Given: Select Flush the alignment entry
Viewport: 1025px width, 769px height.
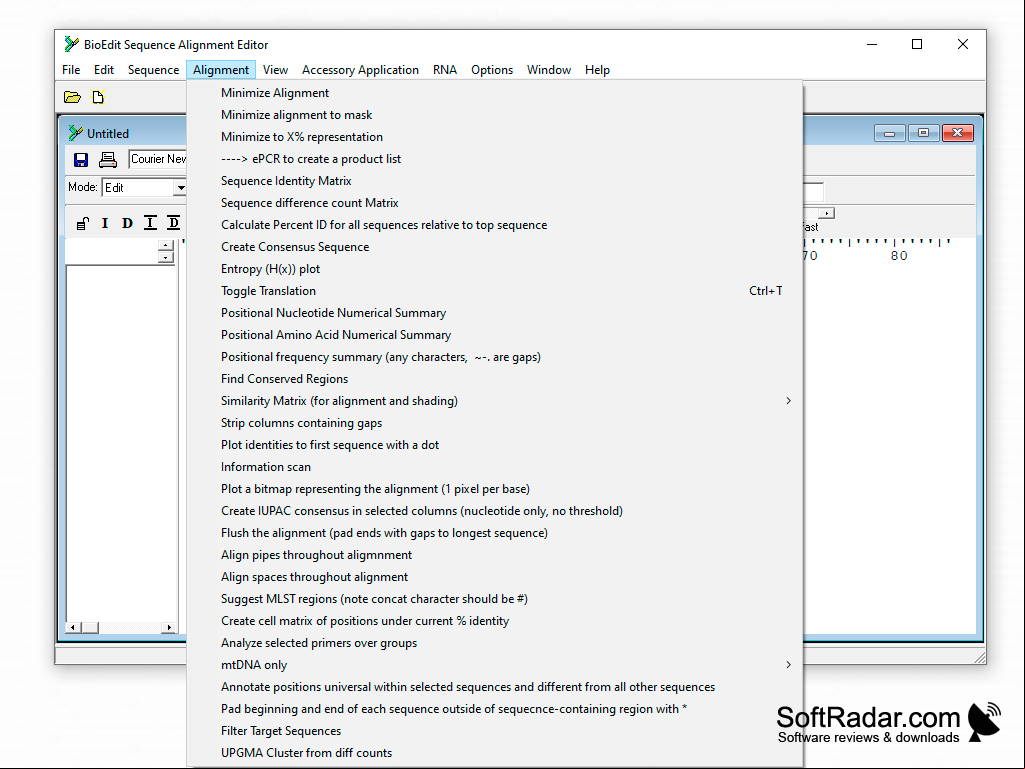Looking at the screenshot, I should click(x=495, y=533).
